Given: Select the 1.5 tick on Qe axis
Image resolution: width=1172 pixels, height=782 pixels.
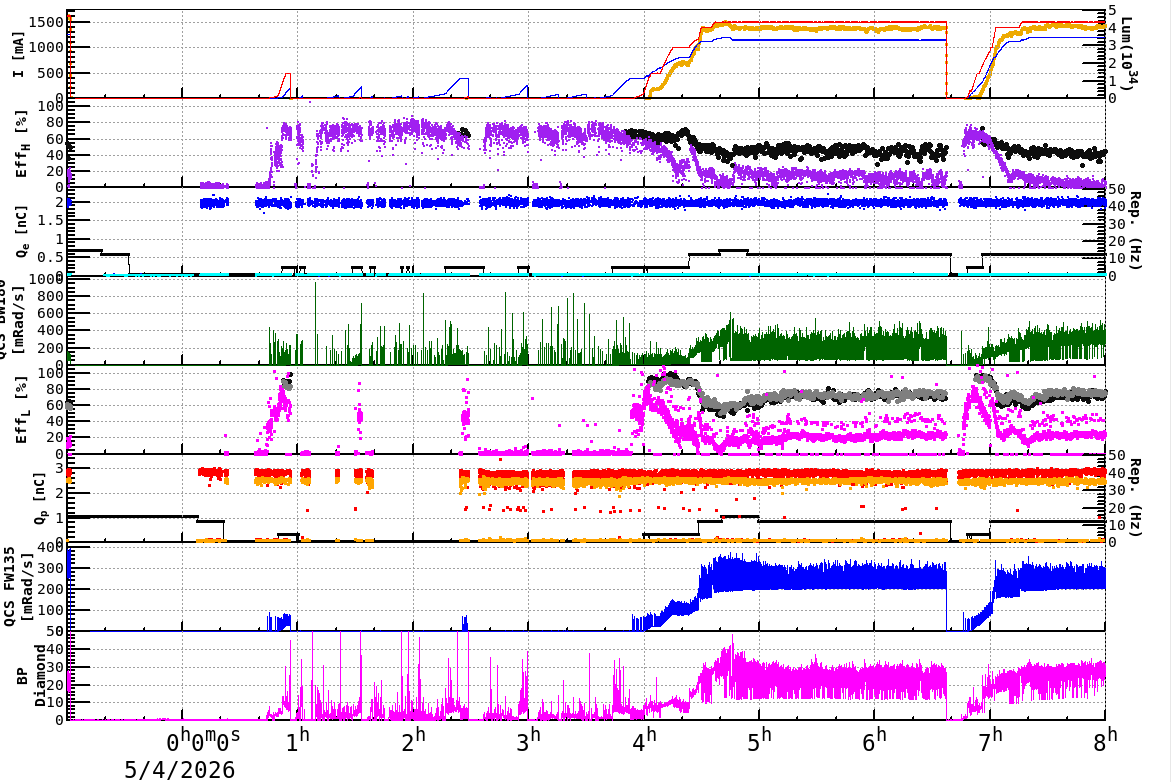Looking at the screenshot, I should [51, 221].
